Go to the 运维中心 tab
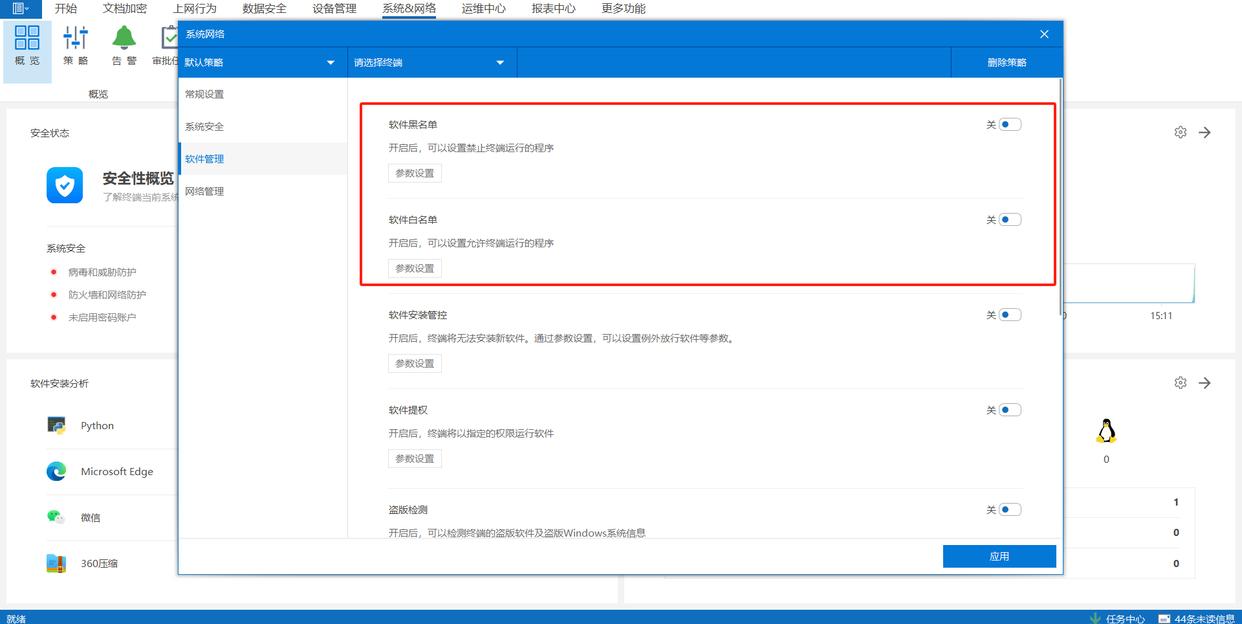Screen dimensions: 1242x624 (483, 8)
